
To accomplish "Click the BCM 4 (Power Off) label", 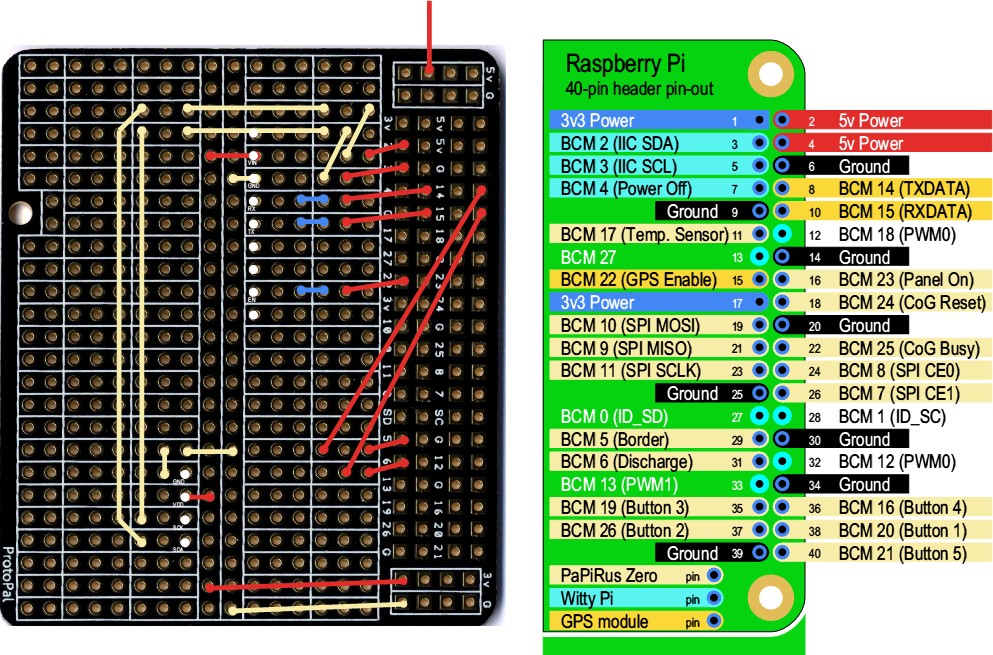I will point(626,189).
